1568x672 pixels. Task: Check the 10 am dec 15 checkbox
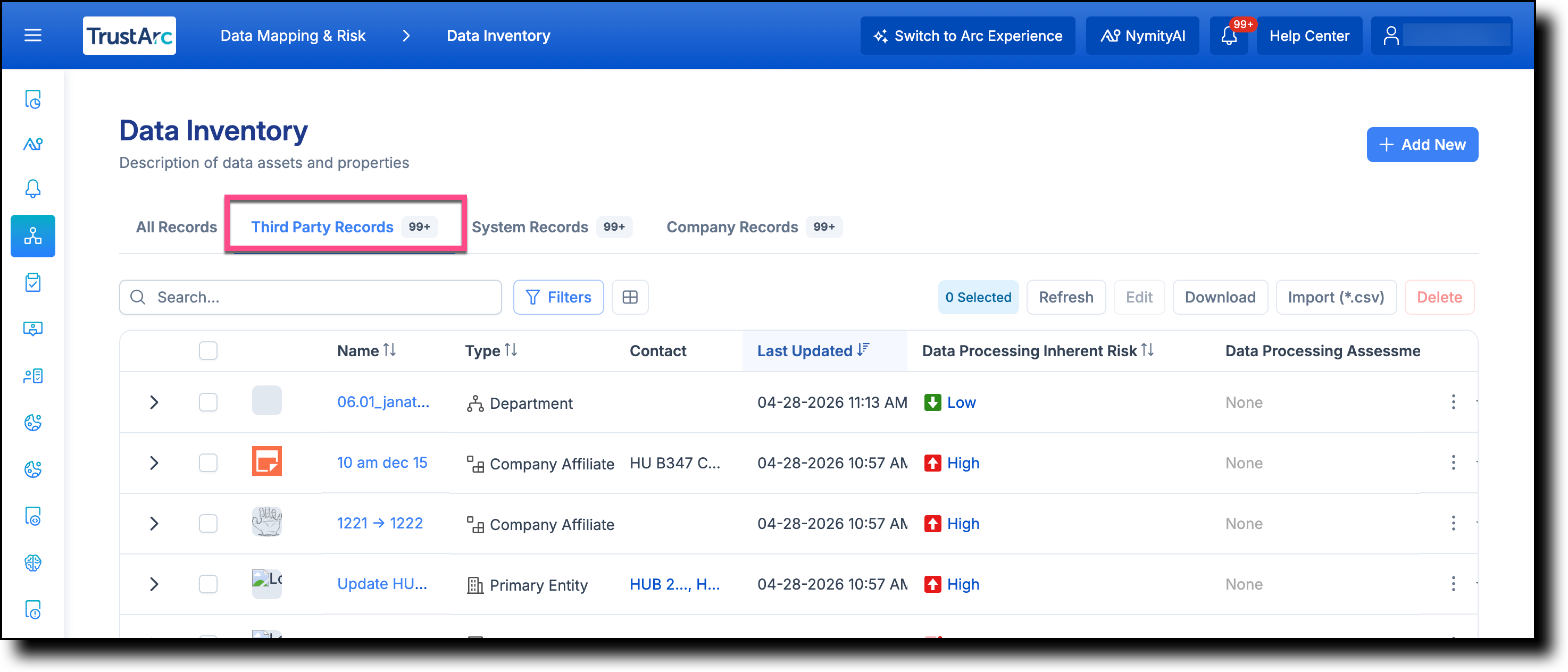208,463
